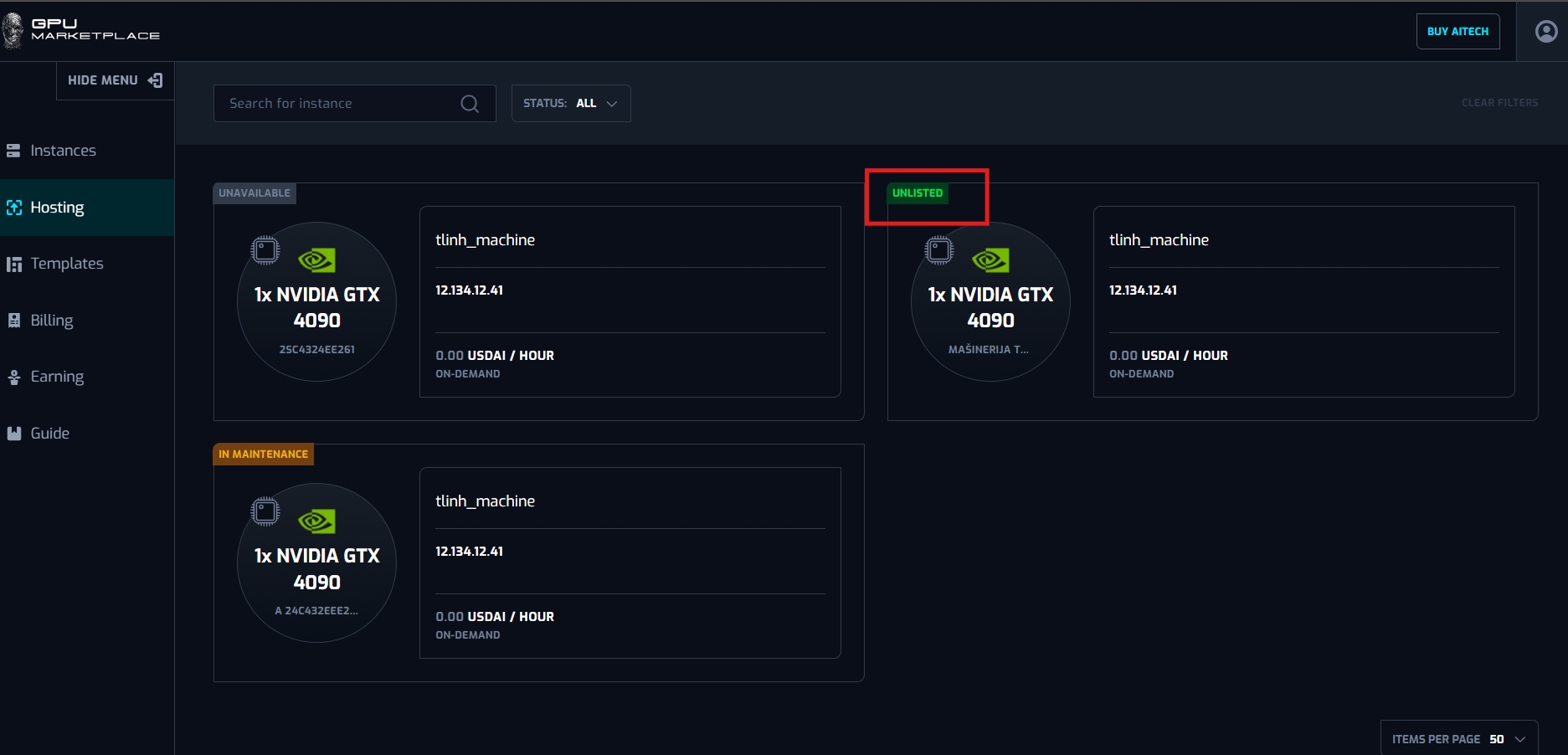Click the Earning sidebar icon

point(13,377)
